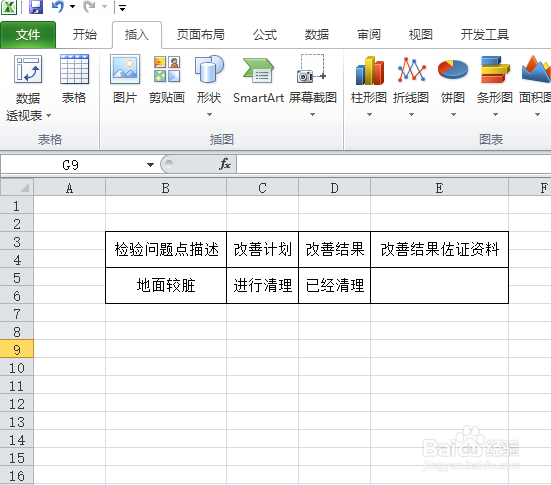551x485 pixels.
Task: Expand the 形状 dropdown arrow
Action: click(209, 115)
